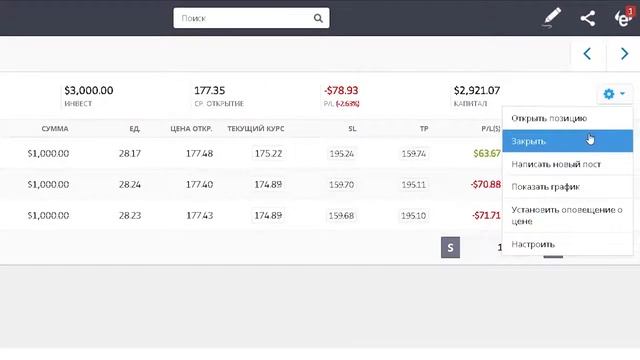Click open price 177.48
The width and height of the screenshot is (640, 360).
(200, 153)
